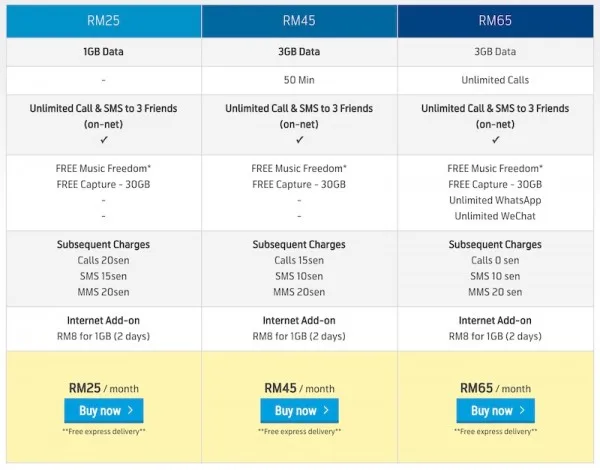
Task: Click the checkmark in RM45 column
Action: tap(300, 140)
